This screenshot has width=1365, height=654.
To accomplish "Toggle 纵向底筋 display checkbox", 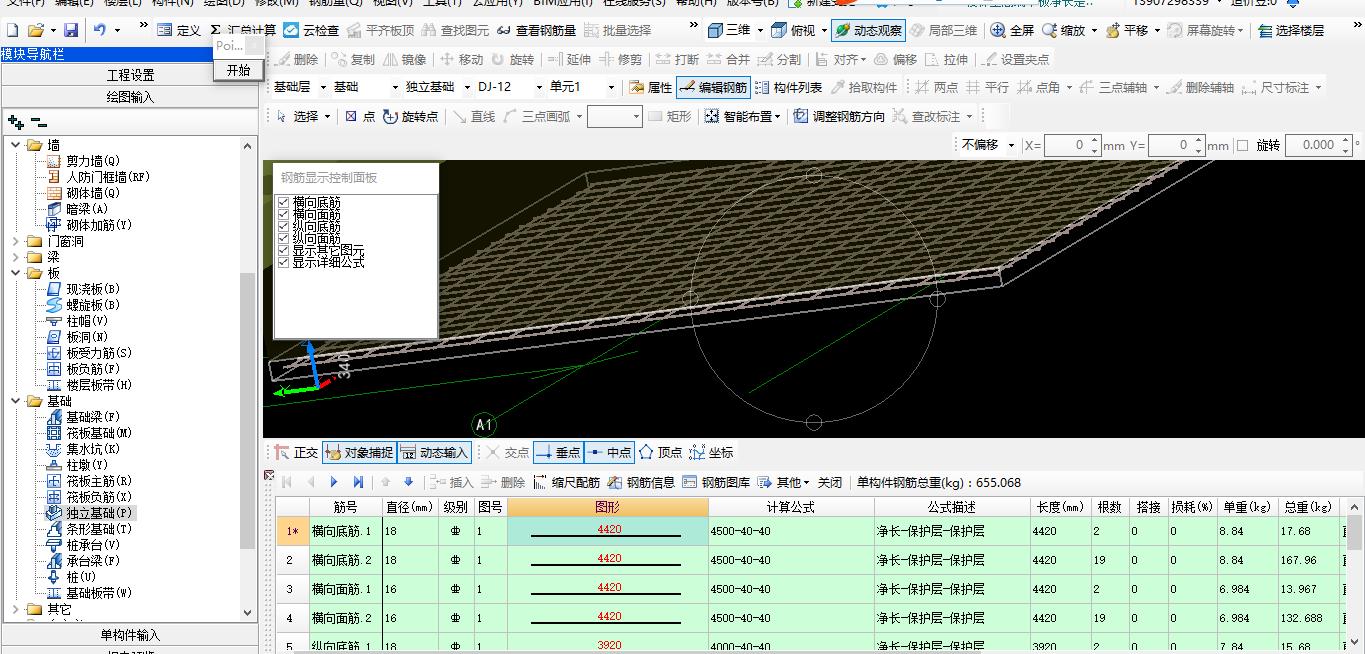I will 283,226.
